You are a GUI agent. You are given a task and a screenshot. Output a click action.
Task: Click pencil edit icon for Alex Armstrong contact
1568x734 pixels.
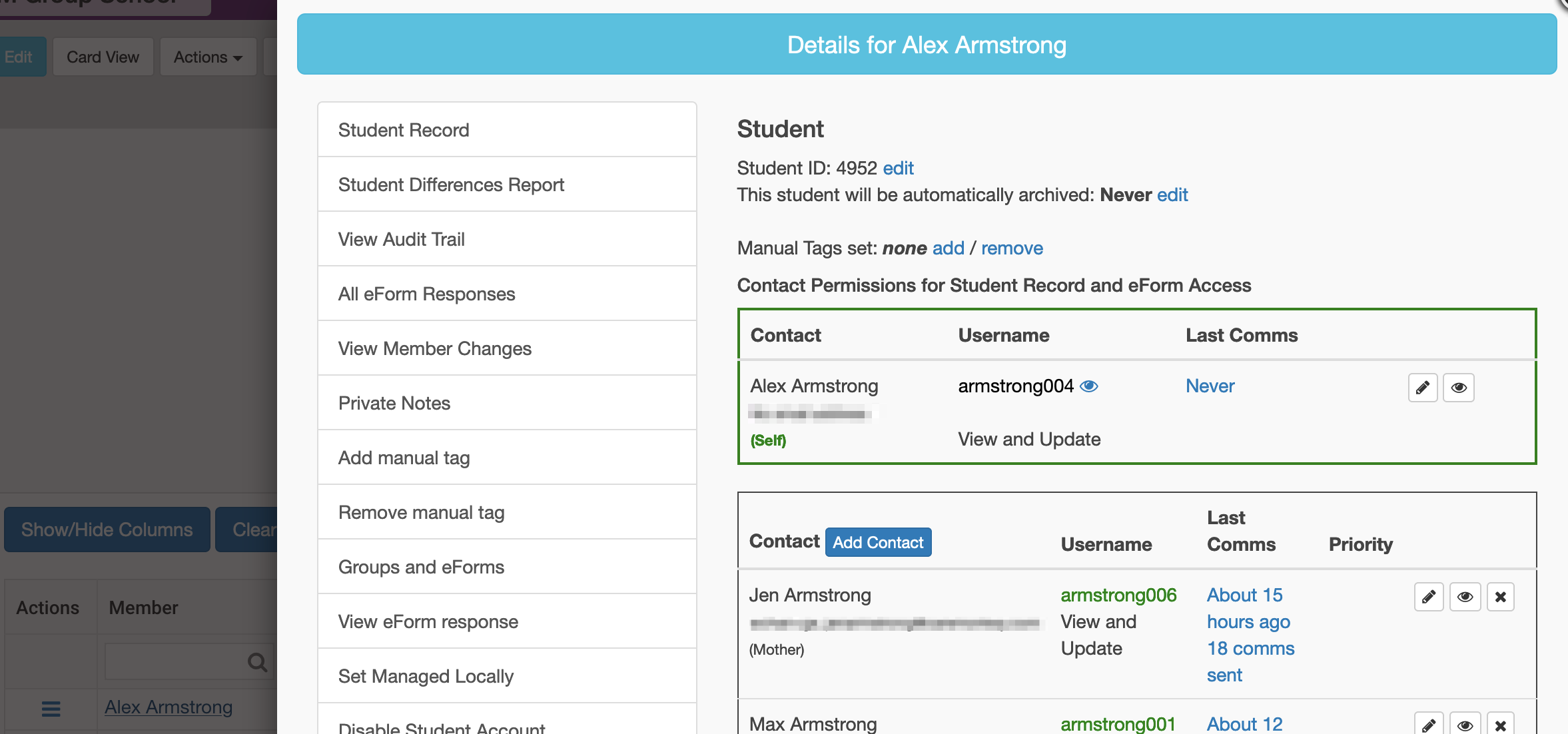(1422, 388)
